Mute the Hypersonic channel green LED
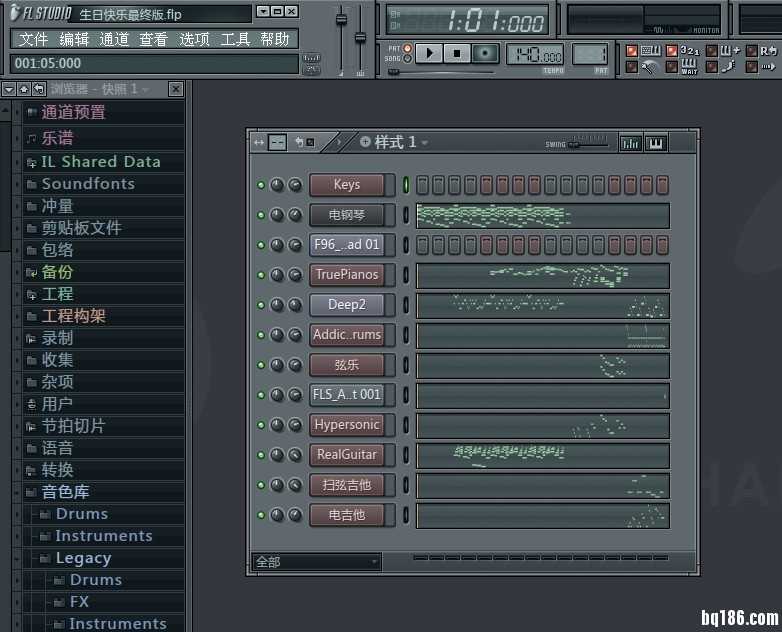 tap(261, 425)
